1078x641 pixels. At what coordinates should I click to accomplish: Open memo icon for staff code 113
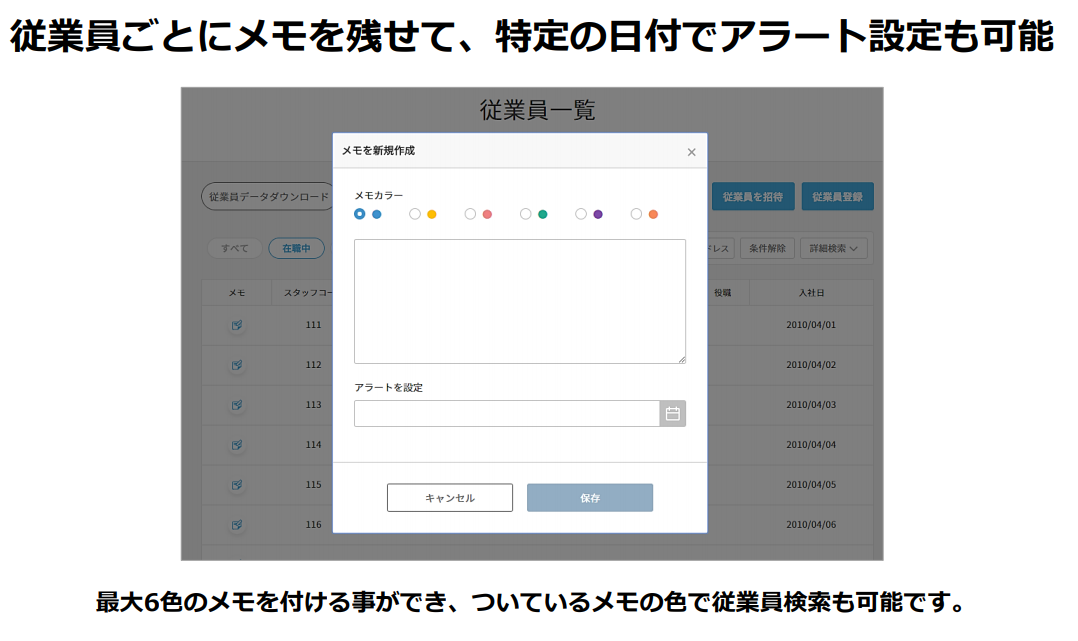pyautogui.click(x=237, y=405)
